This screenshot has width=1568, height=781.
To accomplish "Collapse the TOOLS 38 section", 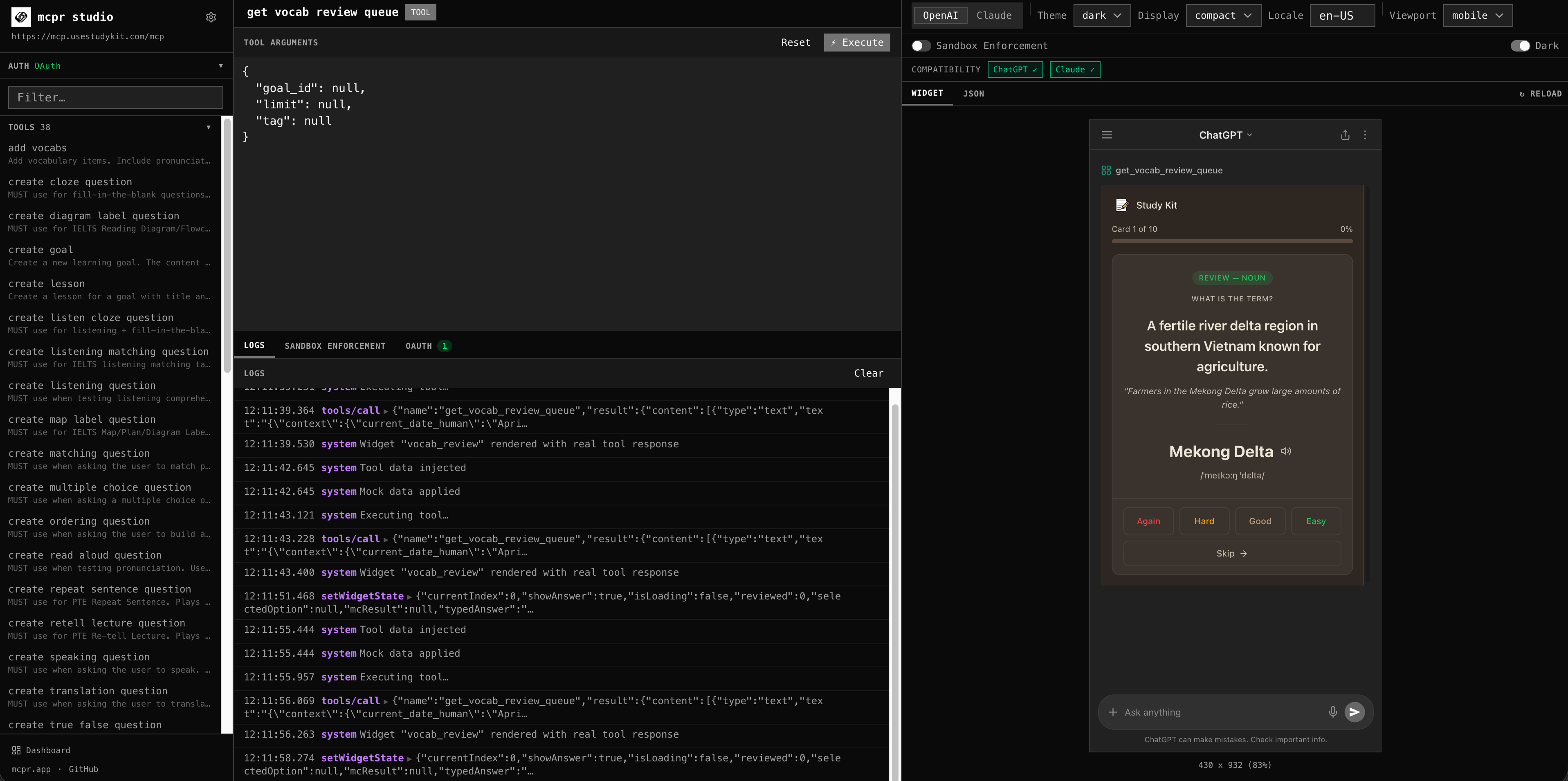I will pyautogui.click(x=209, y=127).
